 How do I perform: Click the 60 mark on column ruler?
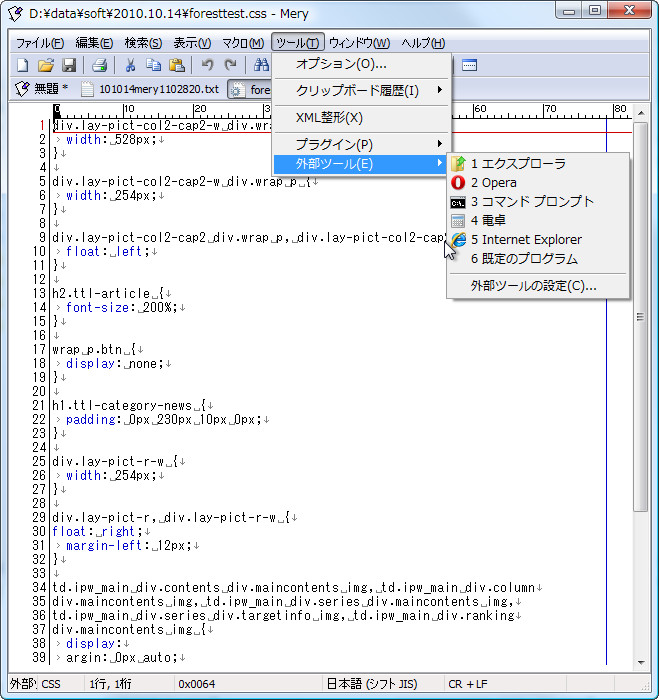(x=480, y=108)
